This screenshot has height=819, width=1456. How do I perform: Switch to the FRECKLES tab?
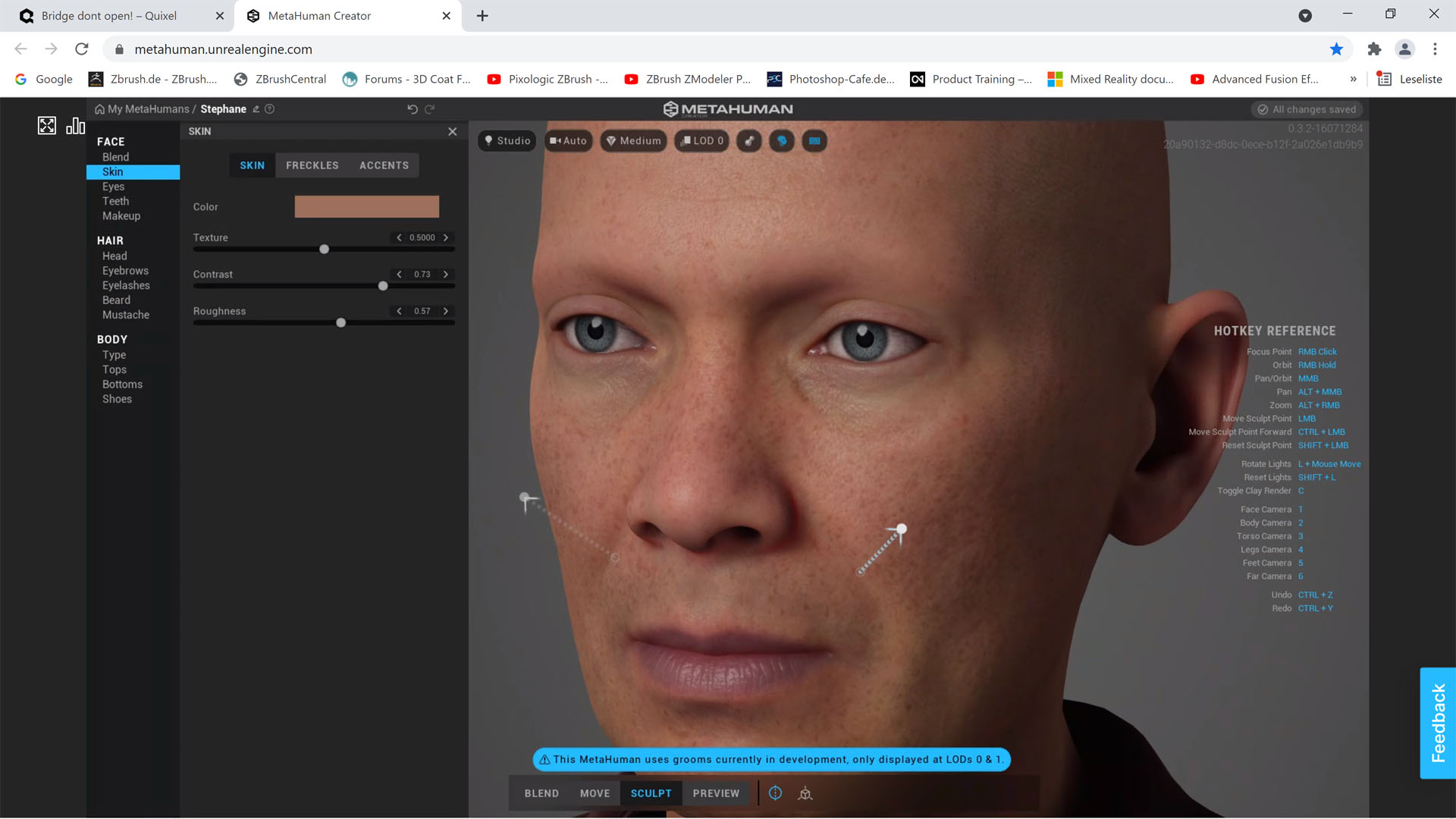click(312, 165)
